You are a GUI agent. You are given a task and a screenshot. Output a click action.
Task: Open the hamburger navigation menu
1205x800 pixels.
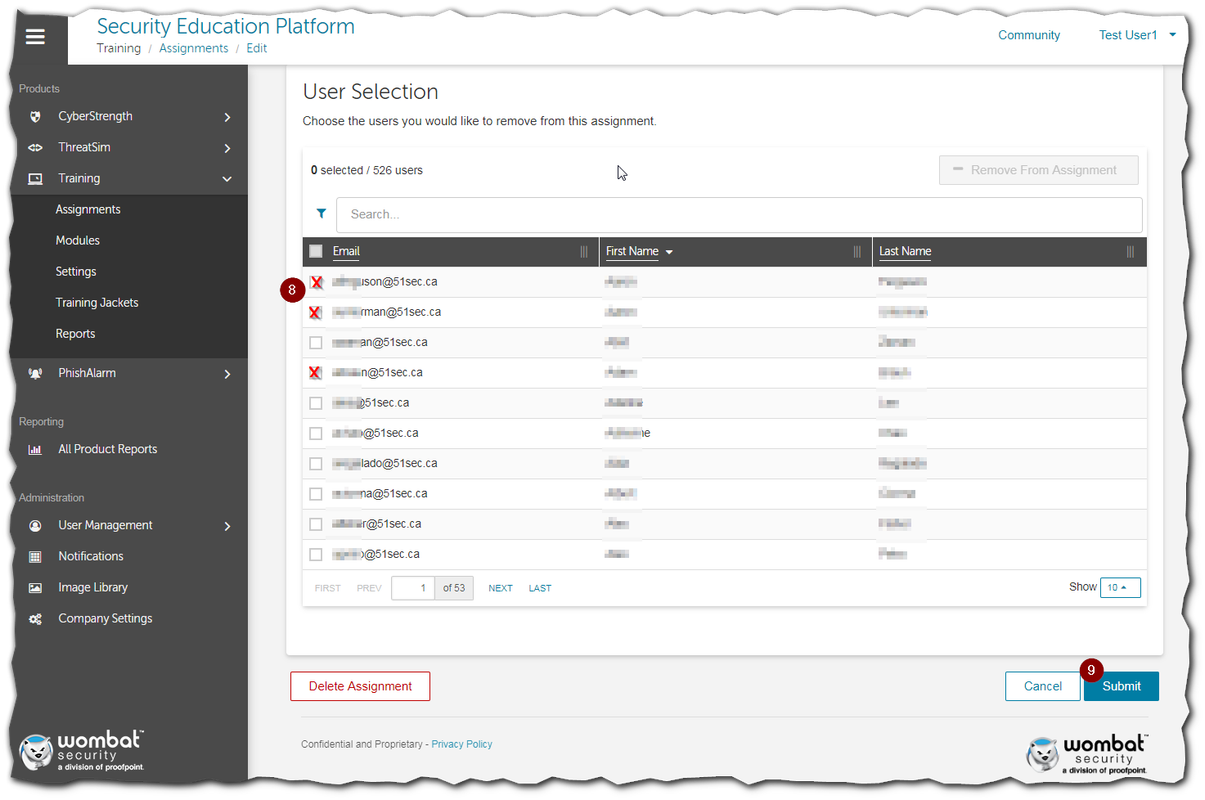(36, 37)
